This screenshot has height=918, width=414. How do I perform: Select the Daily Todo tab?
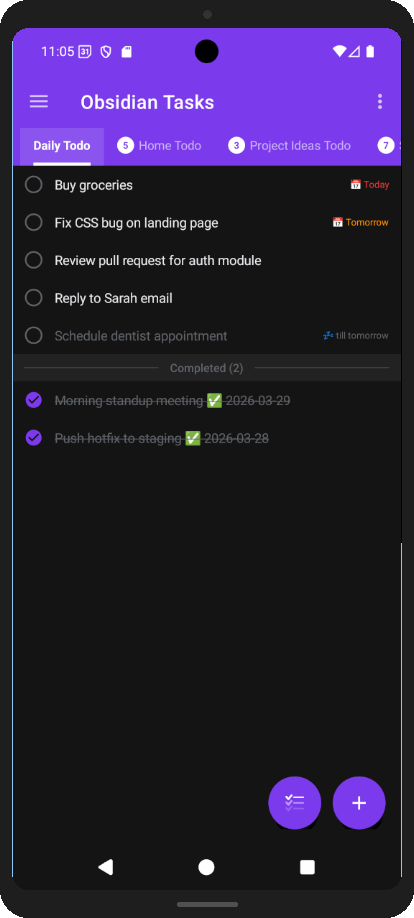coord(61,146)
